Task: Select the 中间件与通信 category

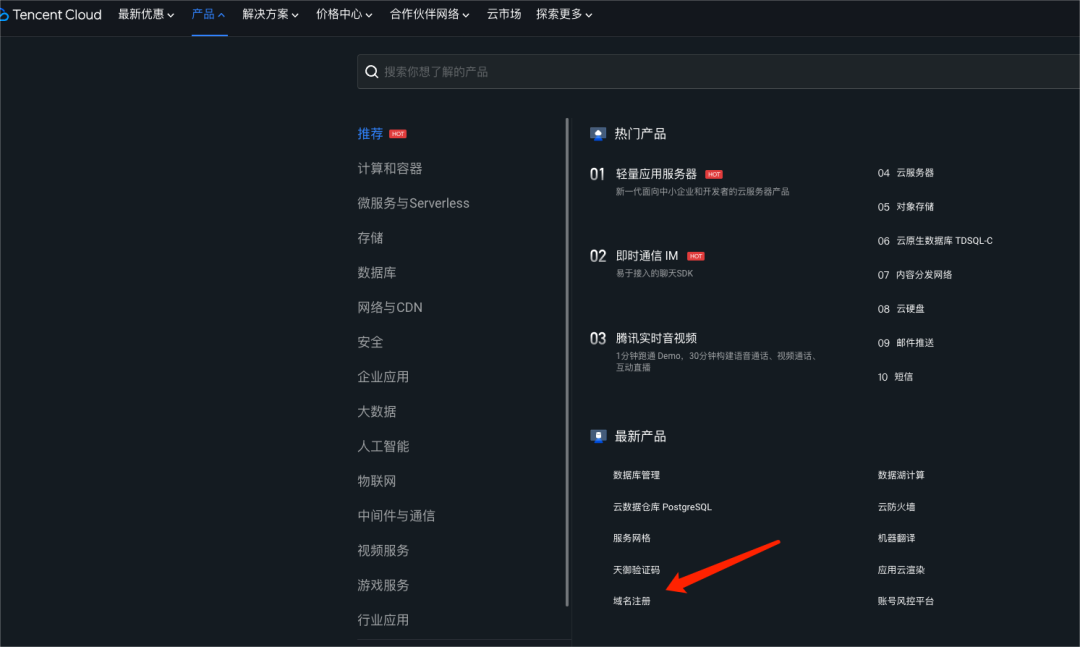Action: coord(396,515)
